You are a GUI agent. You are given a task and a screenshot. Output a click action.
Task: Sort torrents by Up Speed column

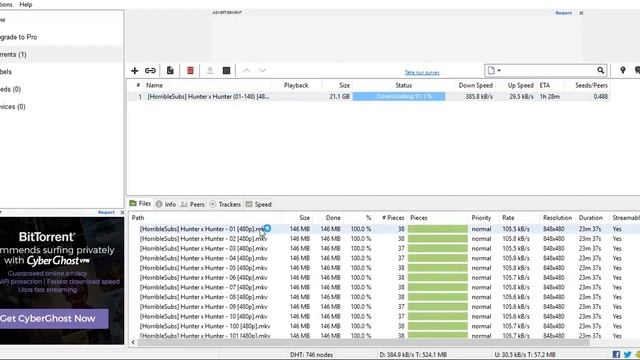tap(520, 85)
